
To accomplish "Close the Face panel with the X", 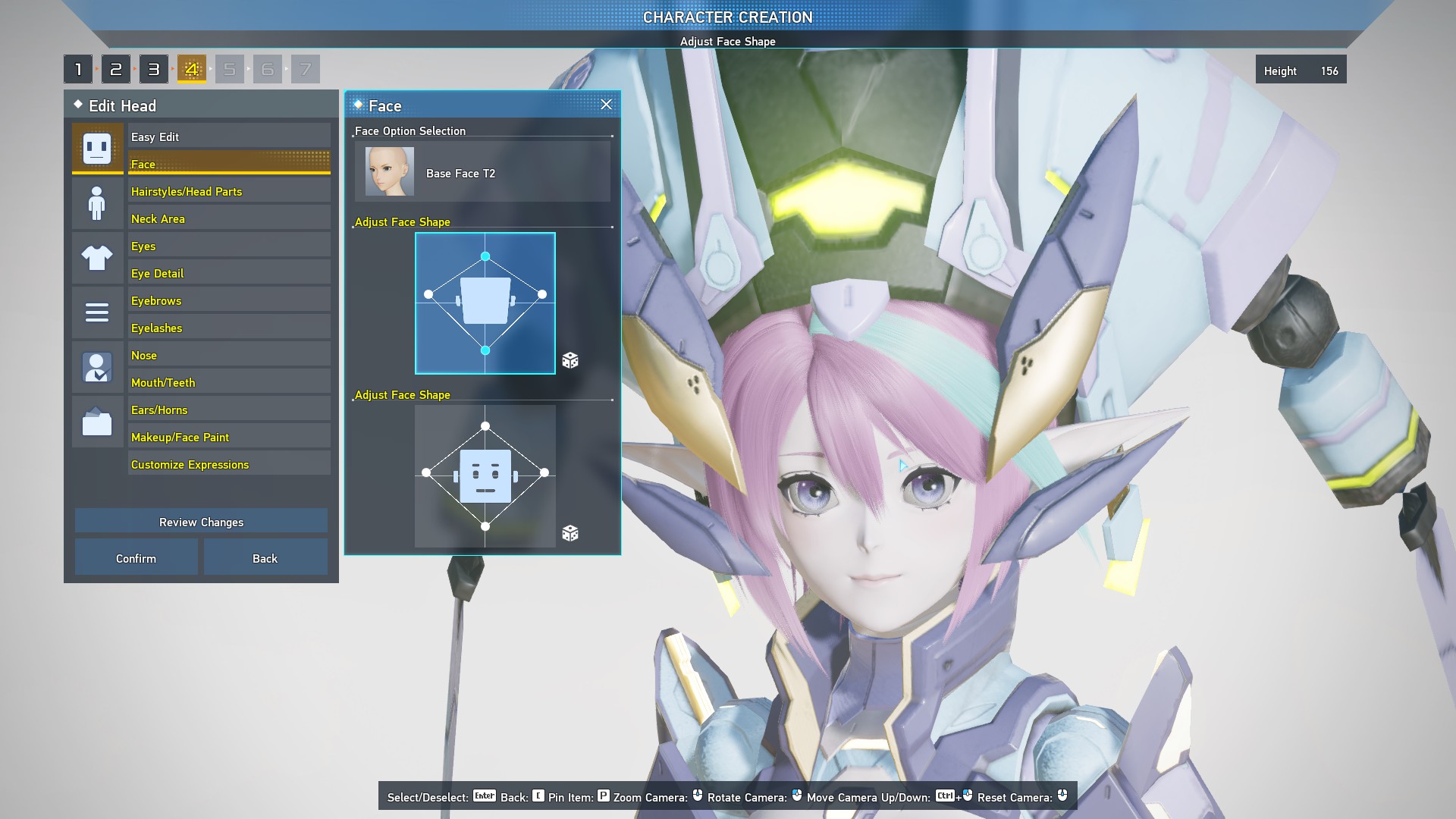I will coord(606,105).
